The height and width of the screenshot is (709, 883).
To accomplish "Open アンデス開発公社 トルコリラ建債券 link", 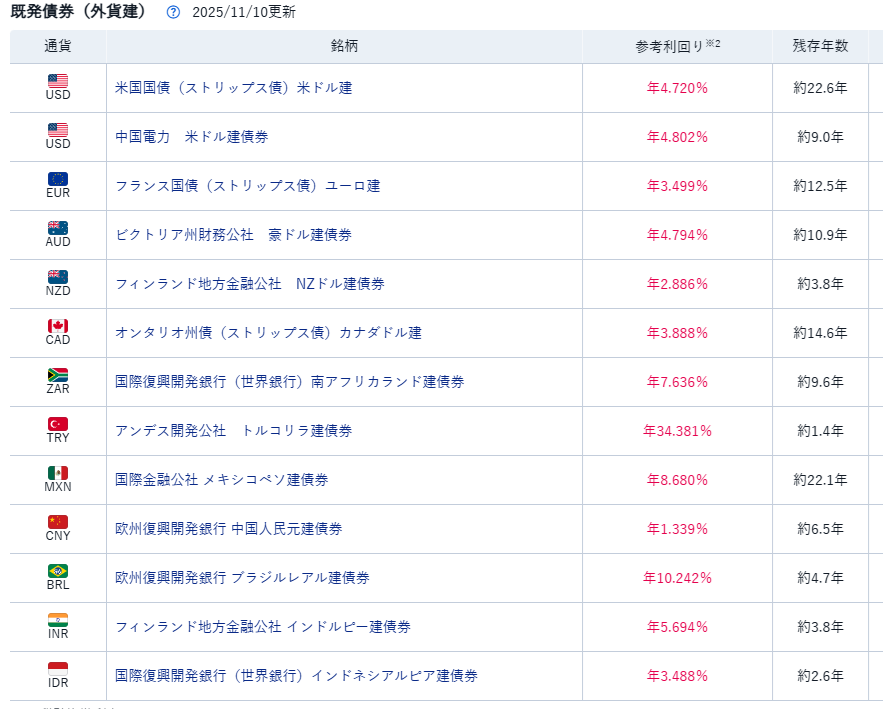I will pyautogui.click(x=233, y=431).
